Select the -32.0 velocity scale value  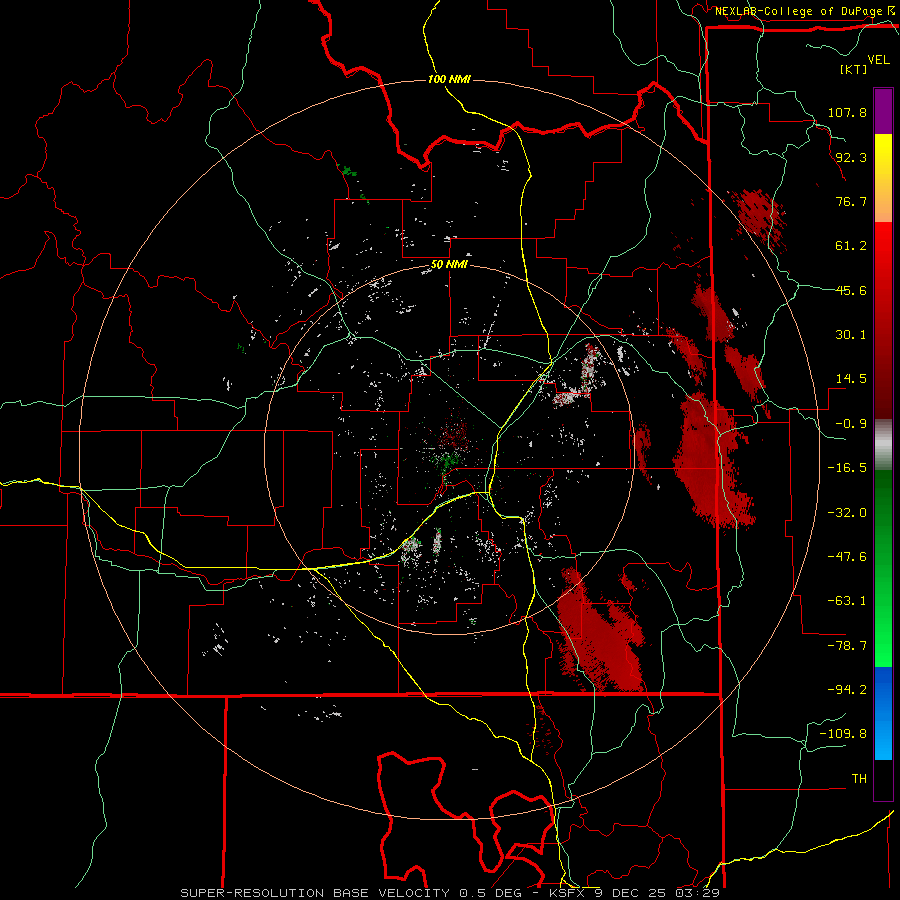(x=847, y=513)
